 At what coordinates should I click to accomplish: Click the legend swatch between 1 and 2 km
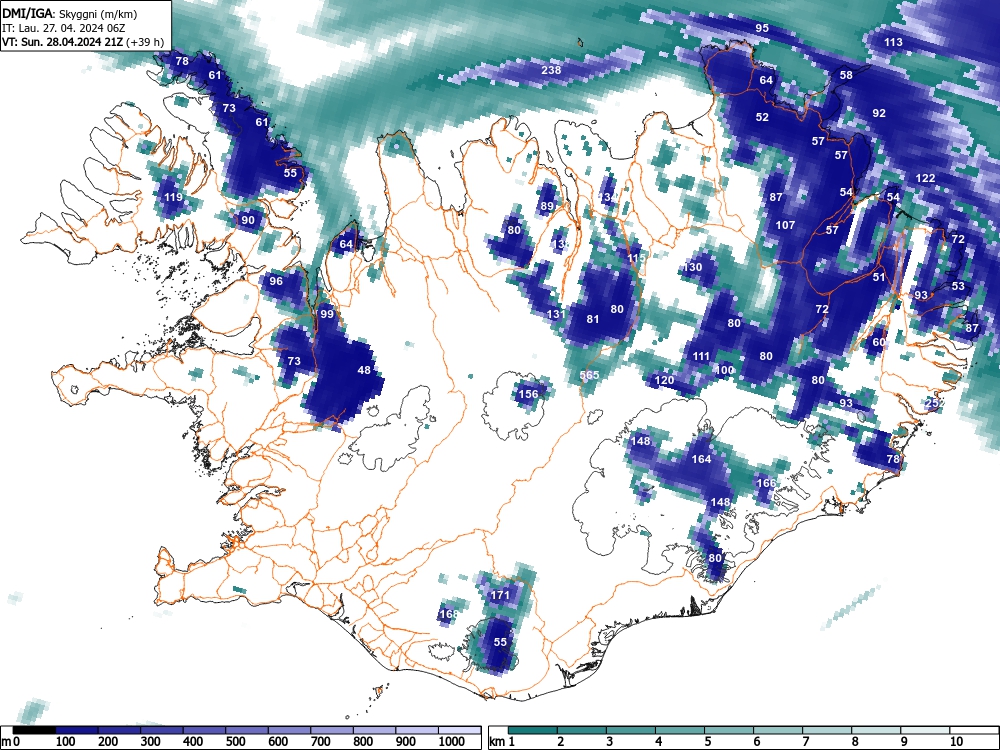533,730
